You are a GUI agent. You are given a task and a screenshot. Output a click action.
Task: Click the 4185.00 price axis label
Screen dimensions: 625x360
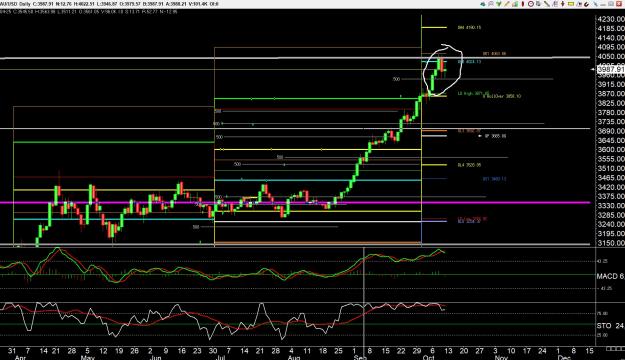[611, 28]
